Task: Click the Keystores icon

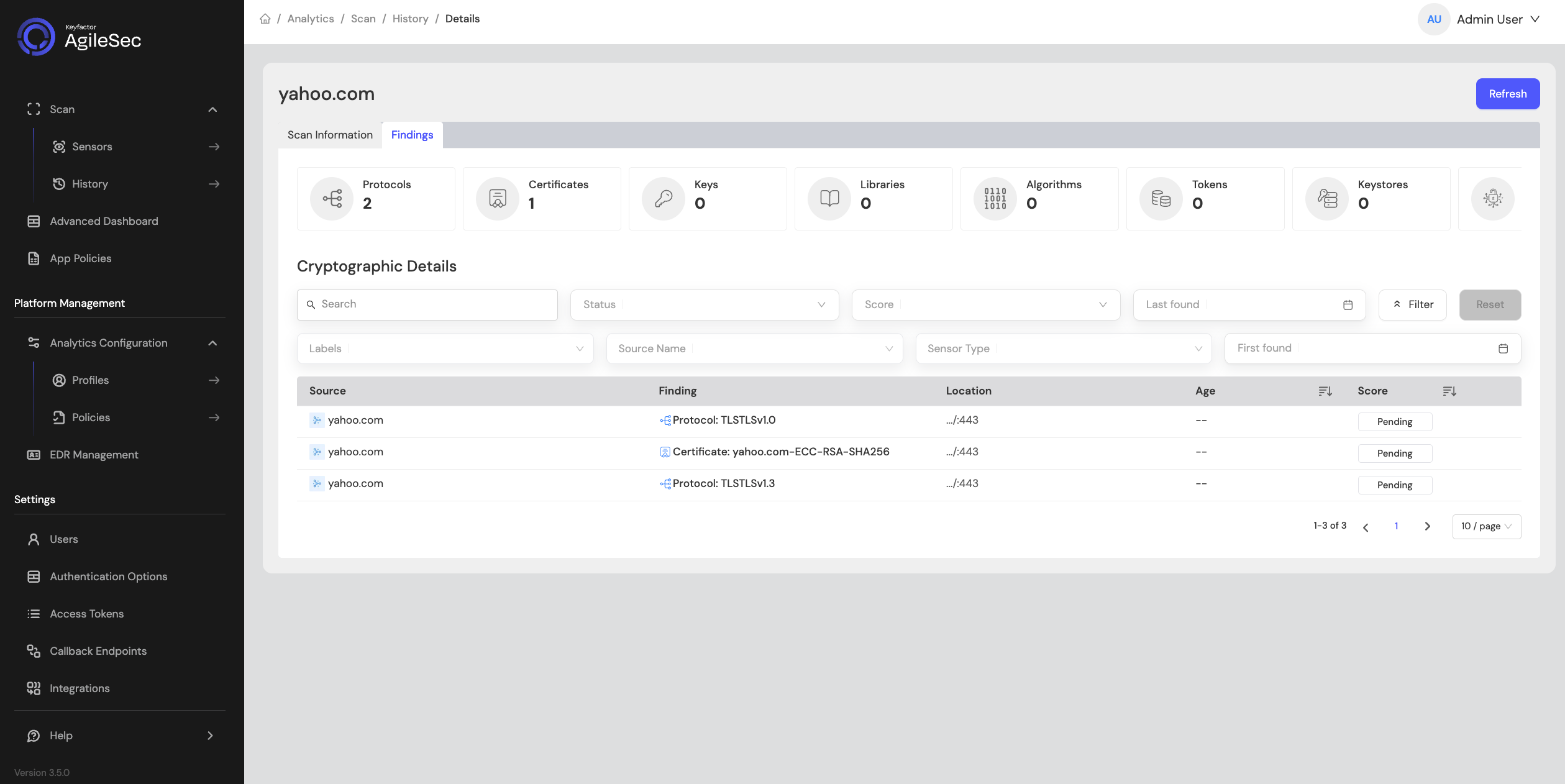Action: 1327,199
